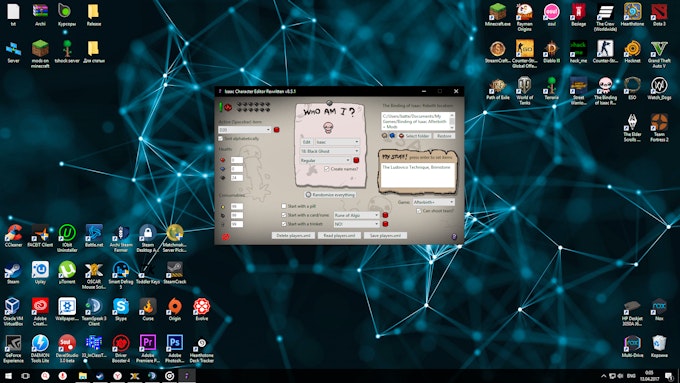Click the Randomize everything button

pyautogui.click(x=330, y=195)
